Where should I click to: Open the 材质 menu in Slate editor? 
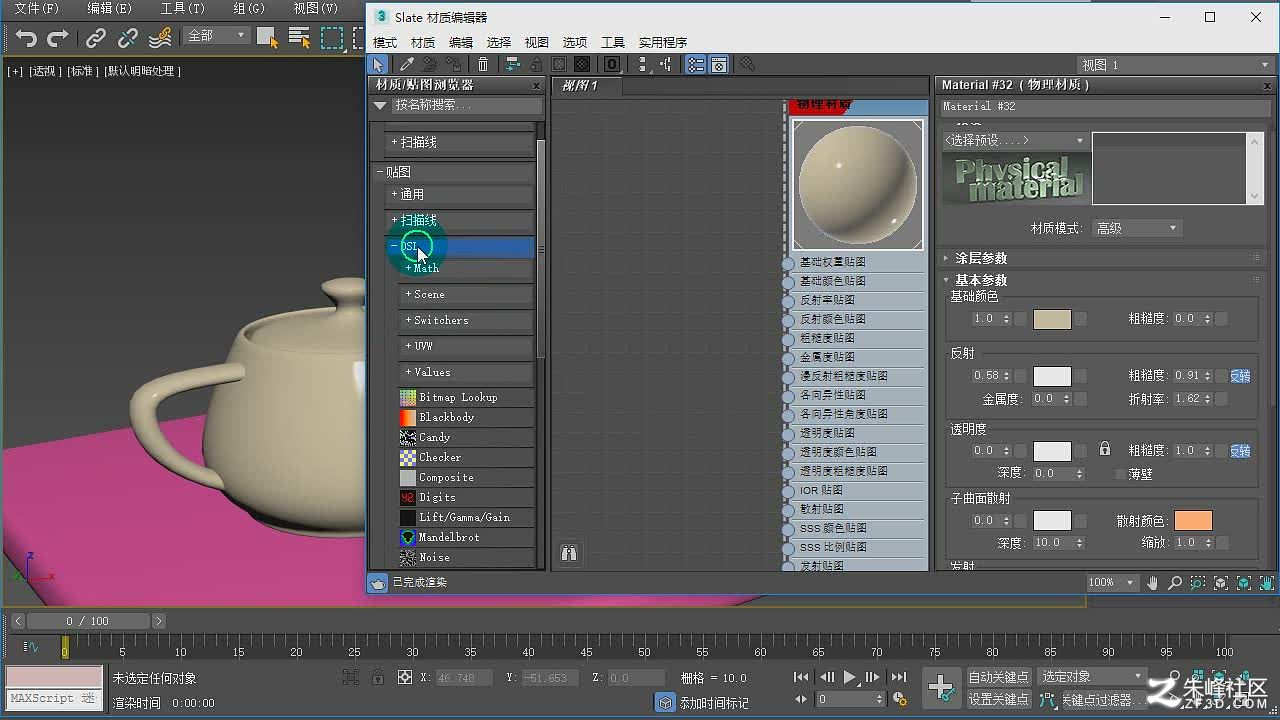(x=423, y=42)
